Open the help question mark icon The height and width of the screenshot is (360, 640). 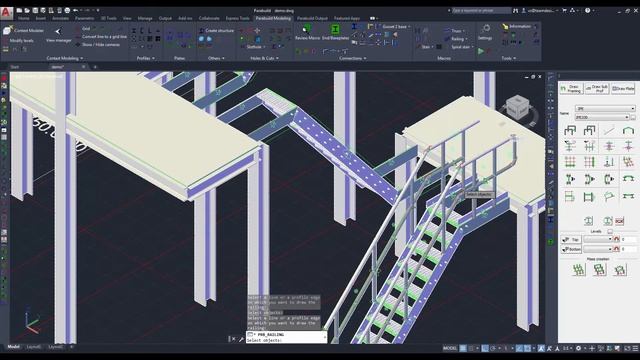tap(587, 11)
